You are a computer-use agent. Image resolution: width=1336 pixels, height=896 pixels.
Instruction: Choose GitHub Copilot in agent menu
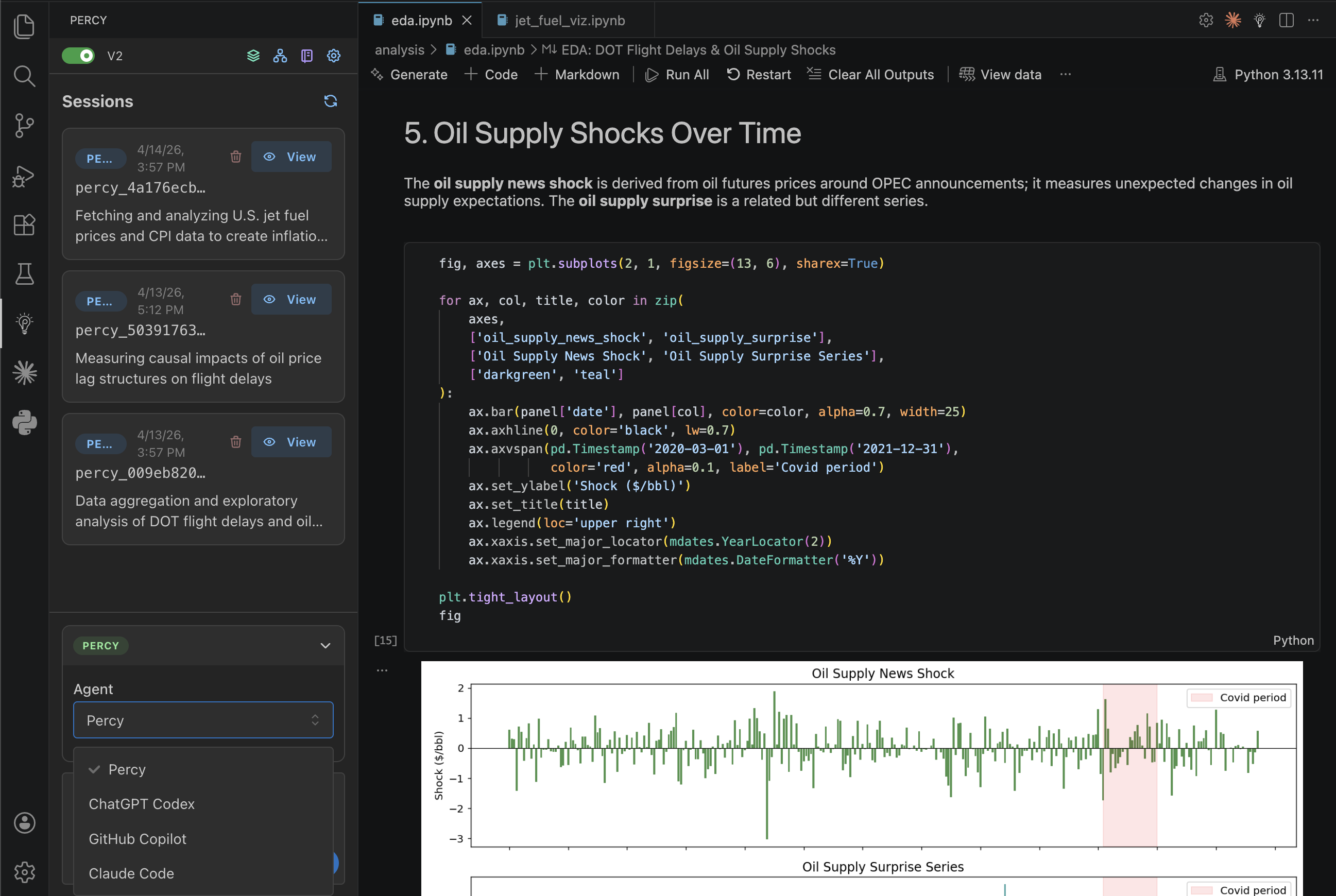(x=137, y=838)
